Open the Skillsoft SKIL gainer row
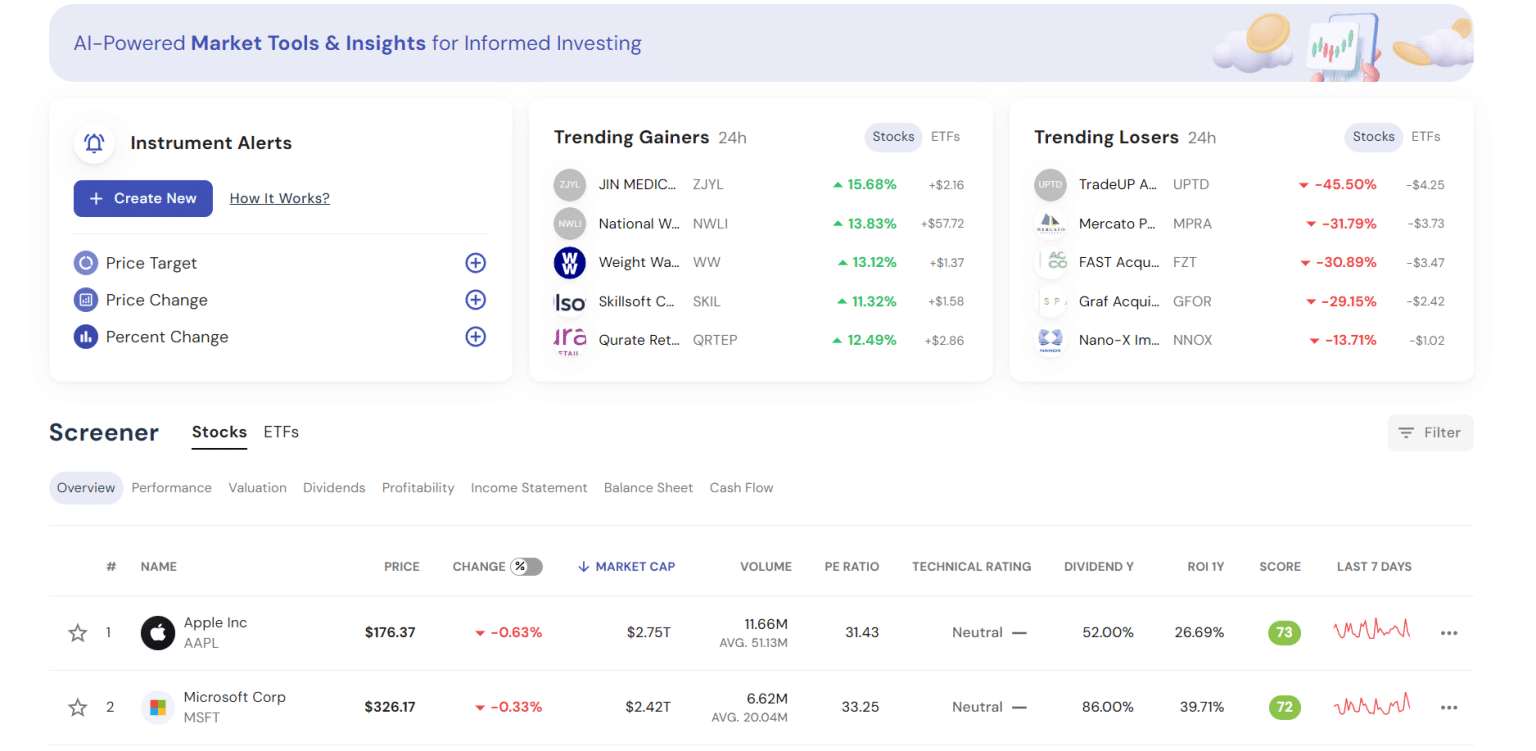Viewport: 1536px width, 751px height. (x=759, y=302)
